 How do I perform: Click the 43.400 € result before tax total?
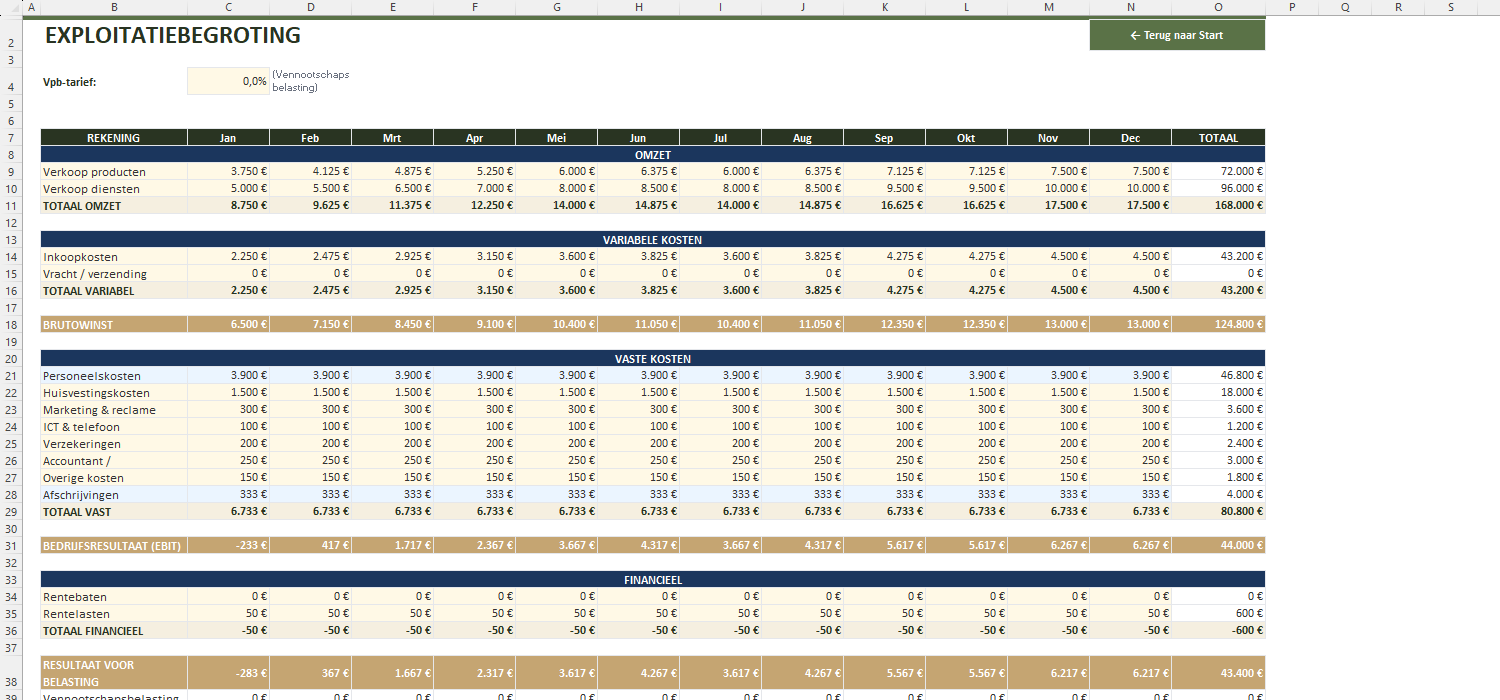[x=1218, y=673]
